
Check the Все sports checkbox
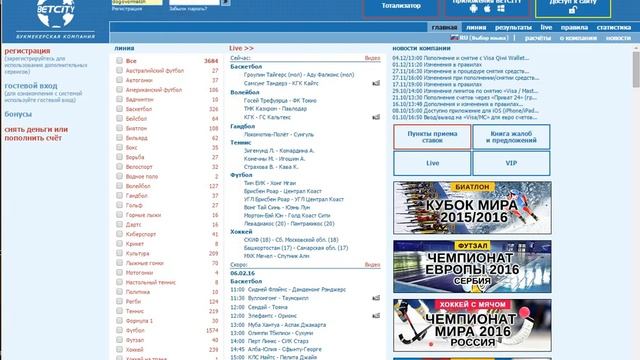click(119, 60)
